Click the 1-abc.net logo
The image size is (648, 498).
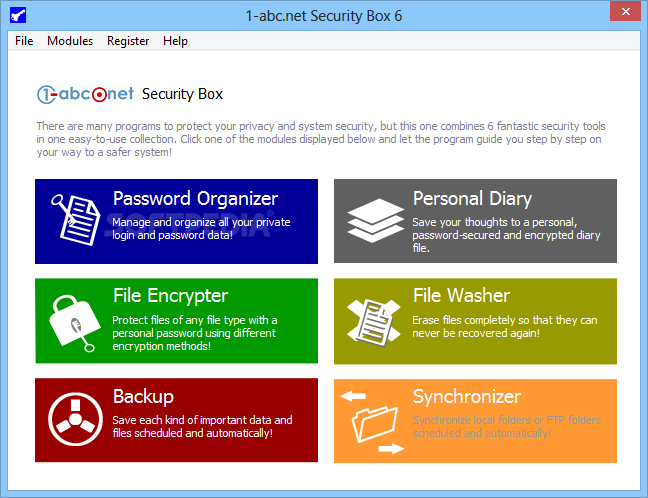tap(85, 94)
